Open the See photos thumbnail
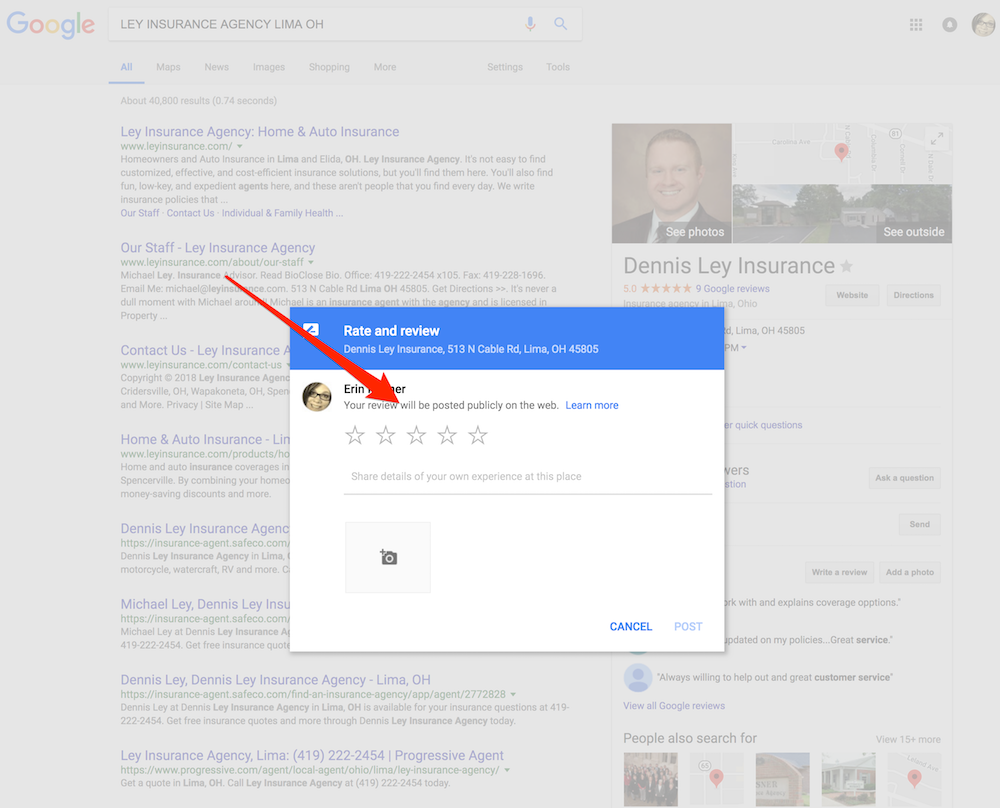This screenshot has height=808, width=1000. point(672,183)
